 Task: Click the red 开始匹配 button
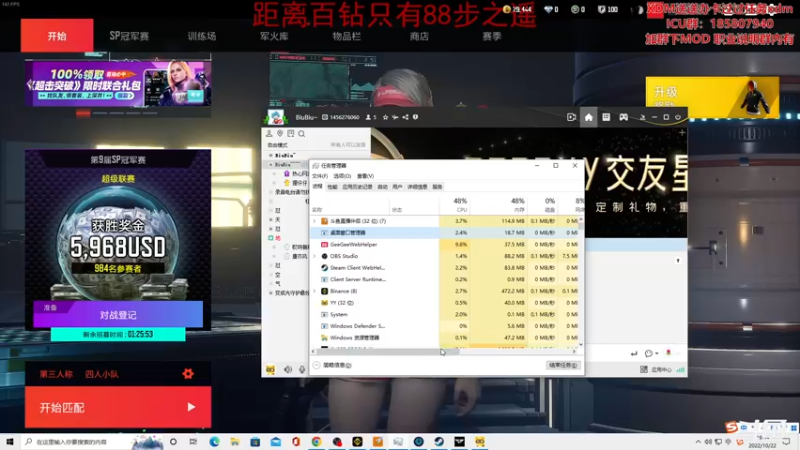(x=118, y=407)
